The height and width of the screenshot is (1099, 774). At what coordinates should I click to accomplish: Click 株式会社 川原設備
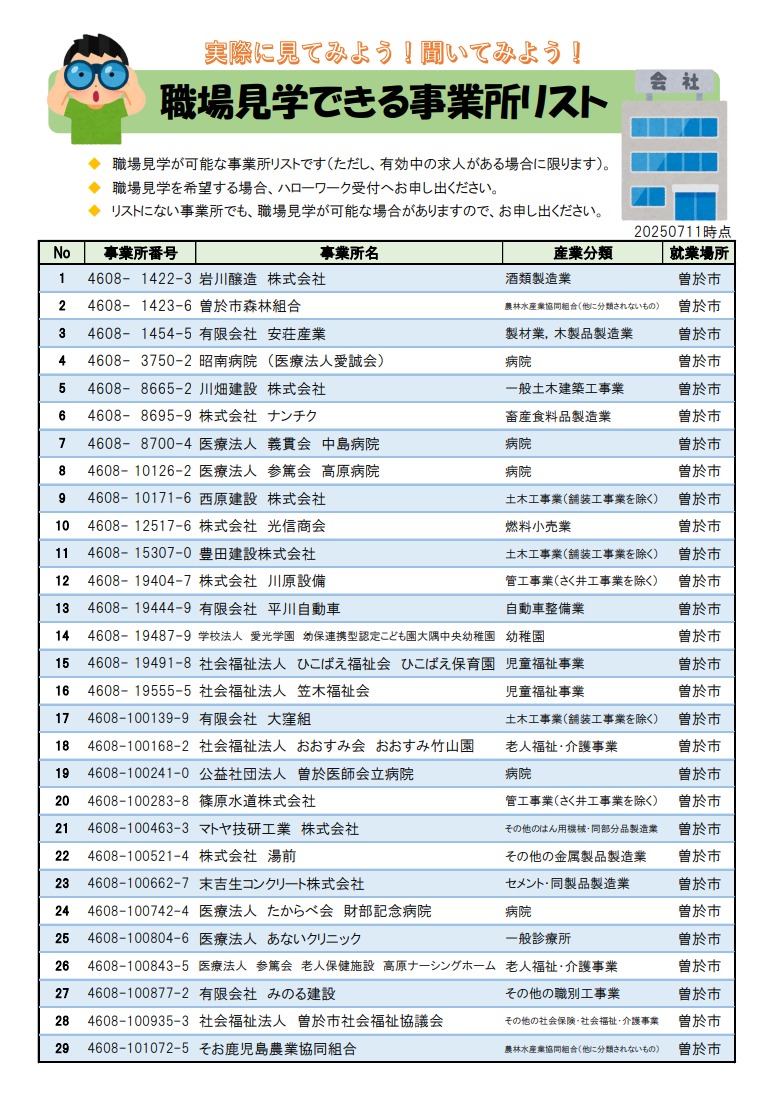point(262,581)
